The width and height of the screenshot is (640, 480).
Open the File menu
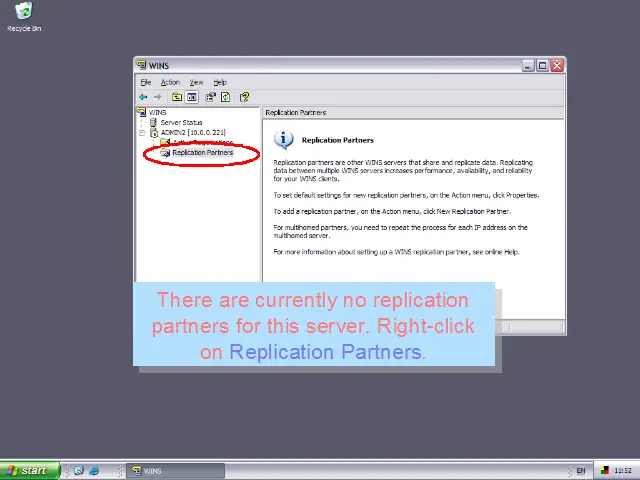click(146, 82)
